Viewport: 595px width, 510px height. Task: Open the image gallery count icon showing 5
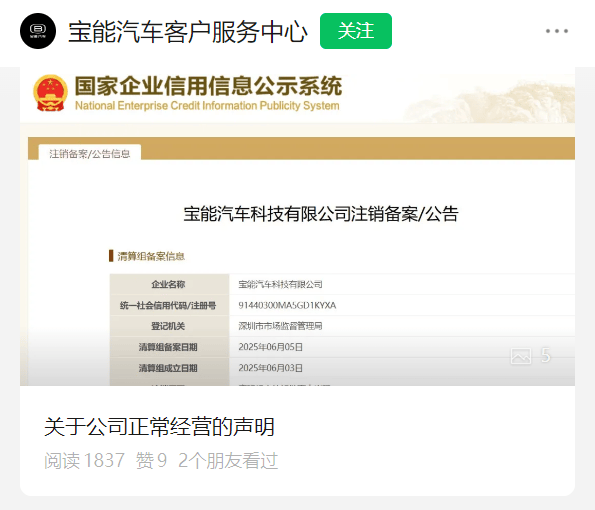coord(530,356)
